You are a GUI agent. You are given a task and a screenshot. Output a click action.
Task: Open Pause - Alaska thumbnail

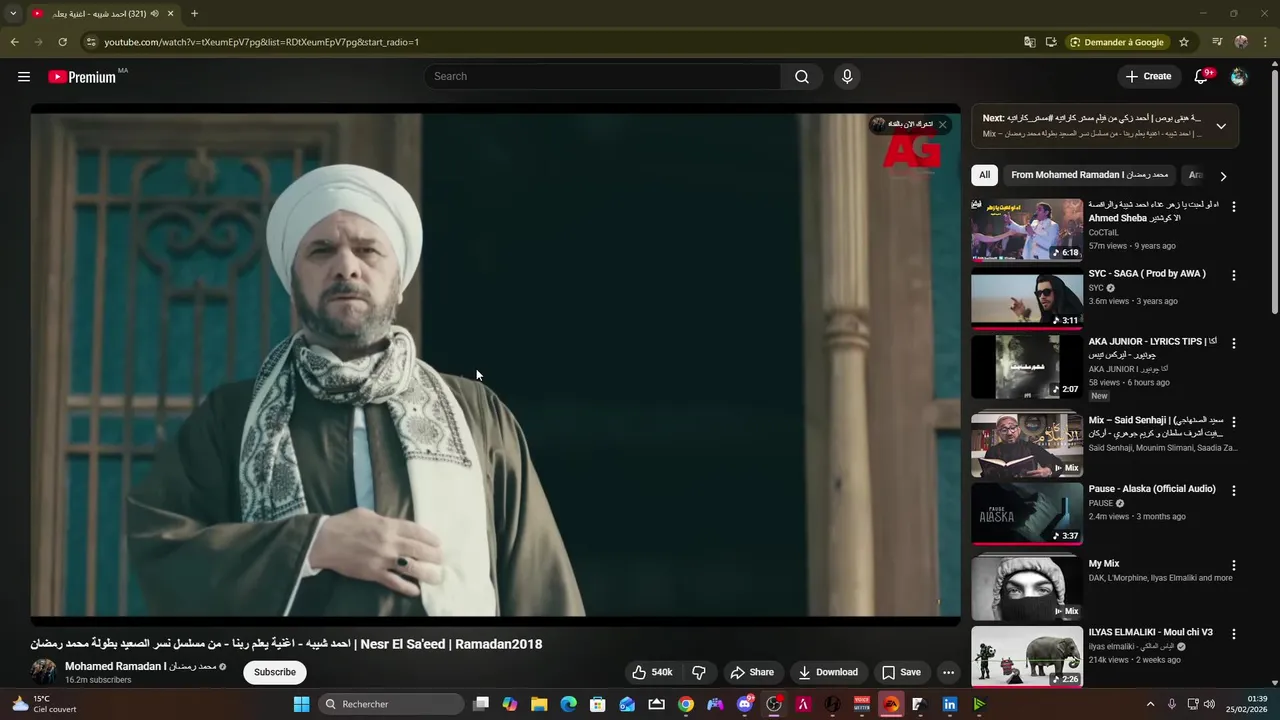click(x=1027, y=513)
